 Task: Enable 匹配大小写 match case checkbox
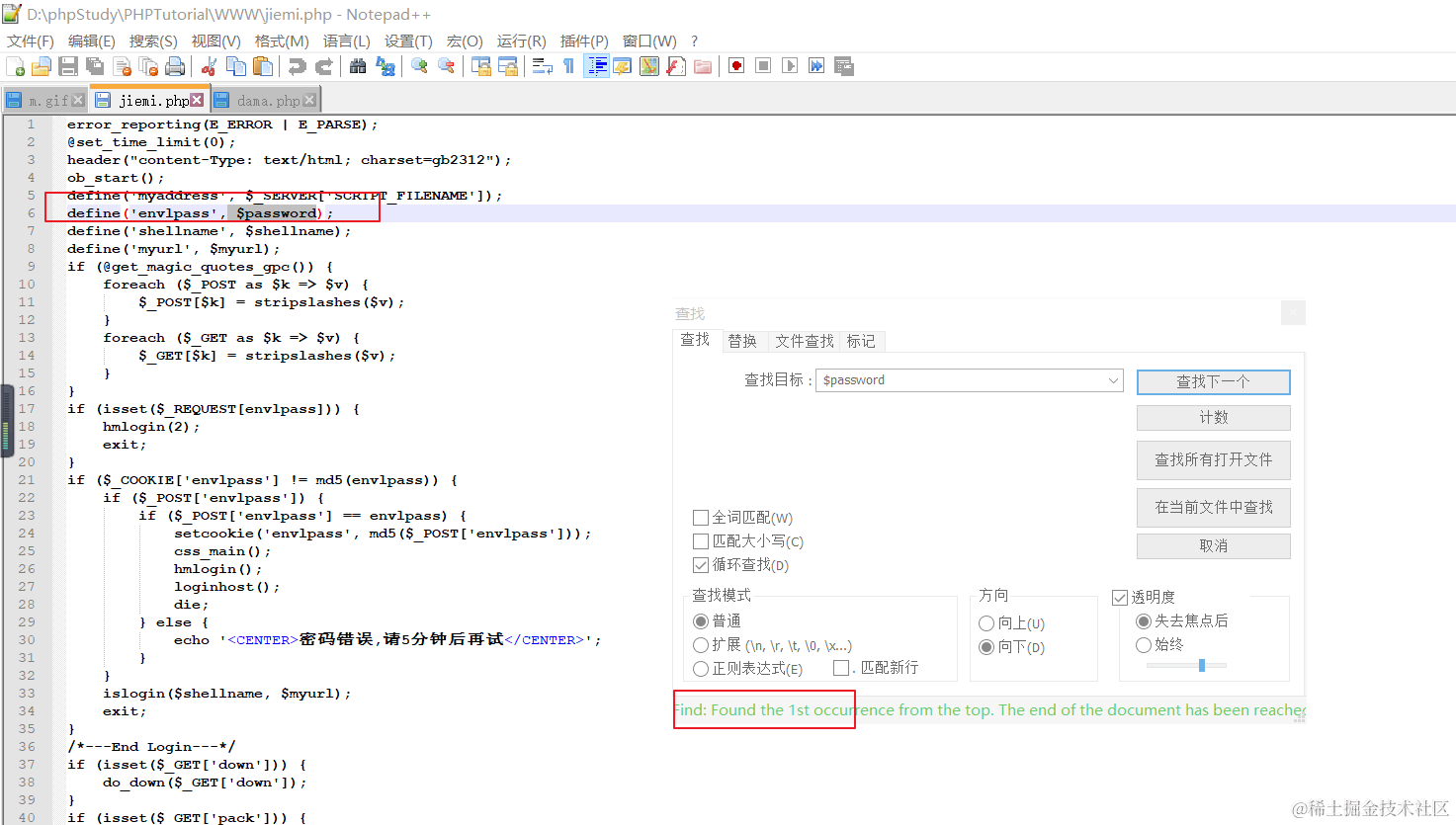[x=701, y=541]
